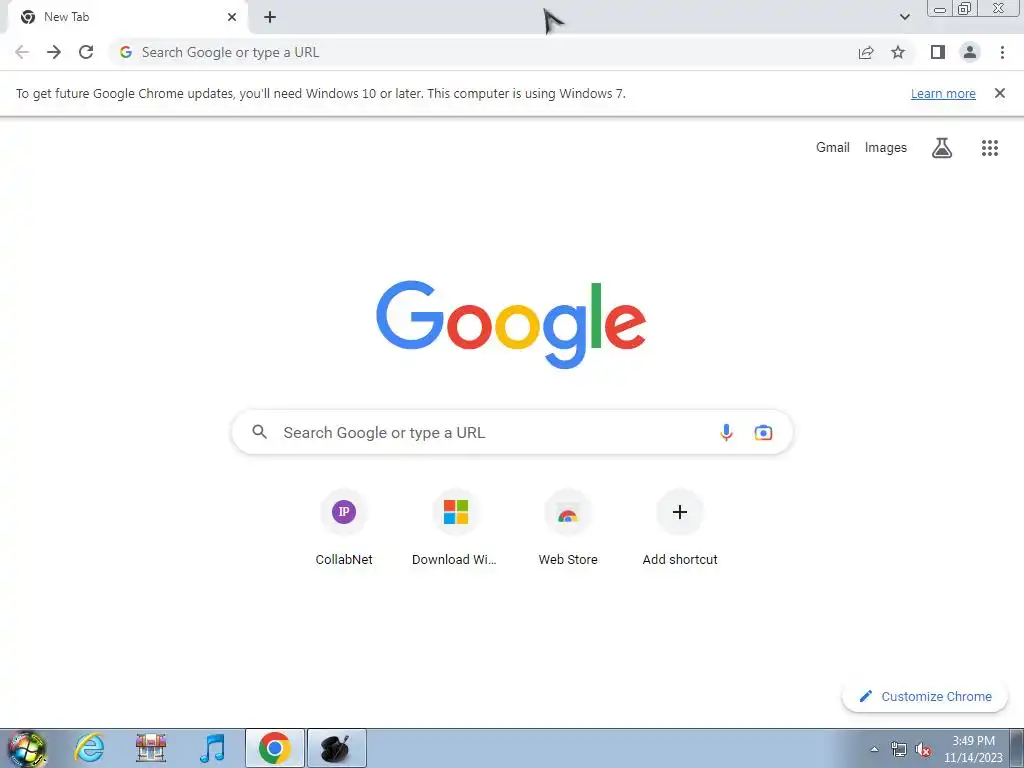Click the Google logo

511,325
